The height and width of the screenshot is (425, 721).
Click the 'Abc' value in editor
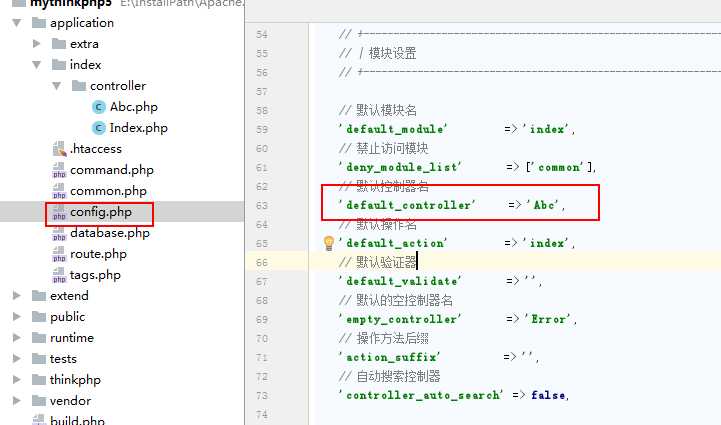point(544,205)
